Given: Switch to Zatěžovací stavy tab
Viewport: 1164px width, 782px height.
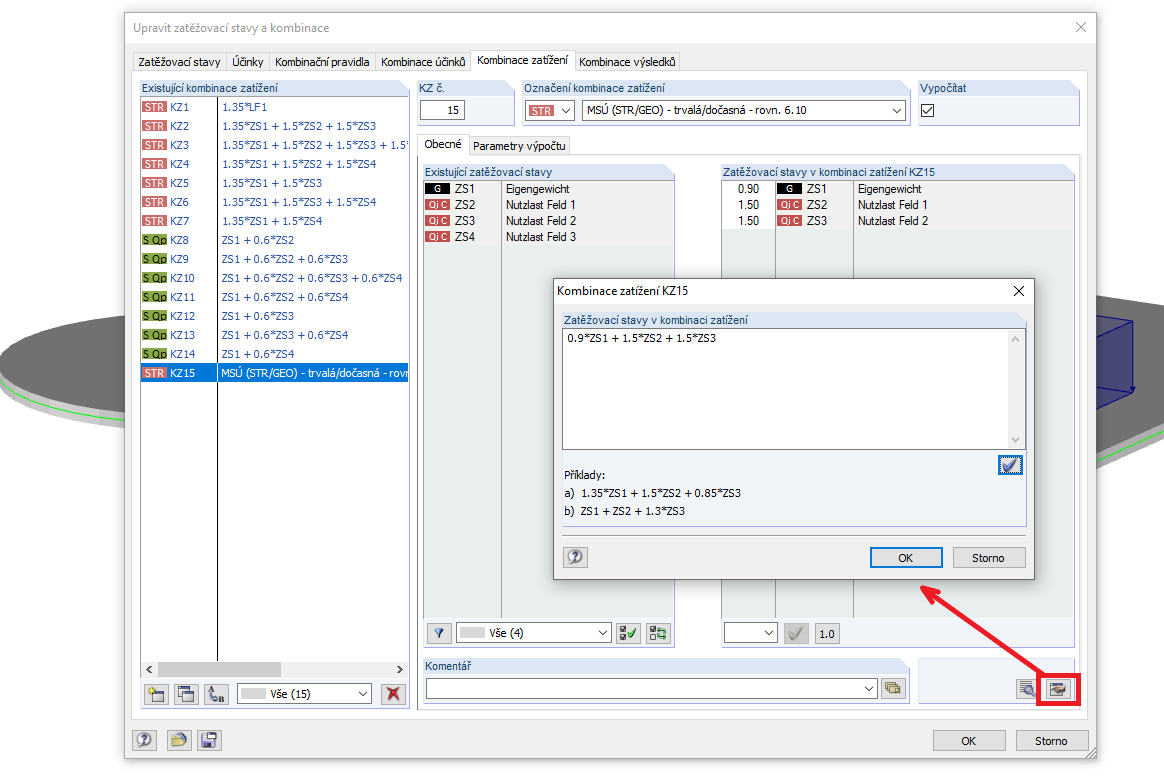Looking at the screenshot, I should pyautogui.click(x=179, y=62).
